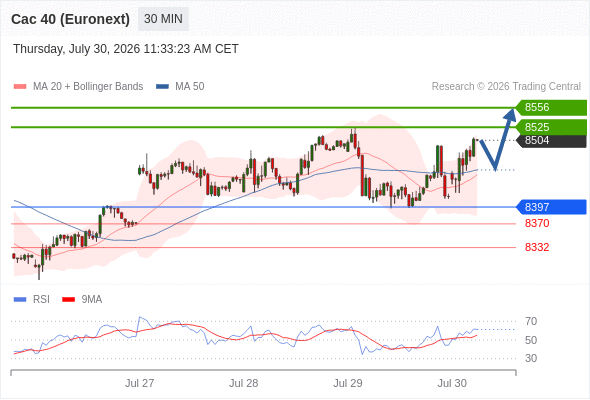Click the red 9MA legend swatch
Screen dimensions: 590x400
tap(68, 300)
